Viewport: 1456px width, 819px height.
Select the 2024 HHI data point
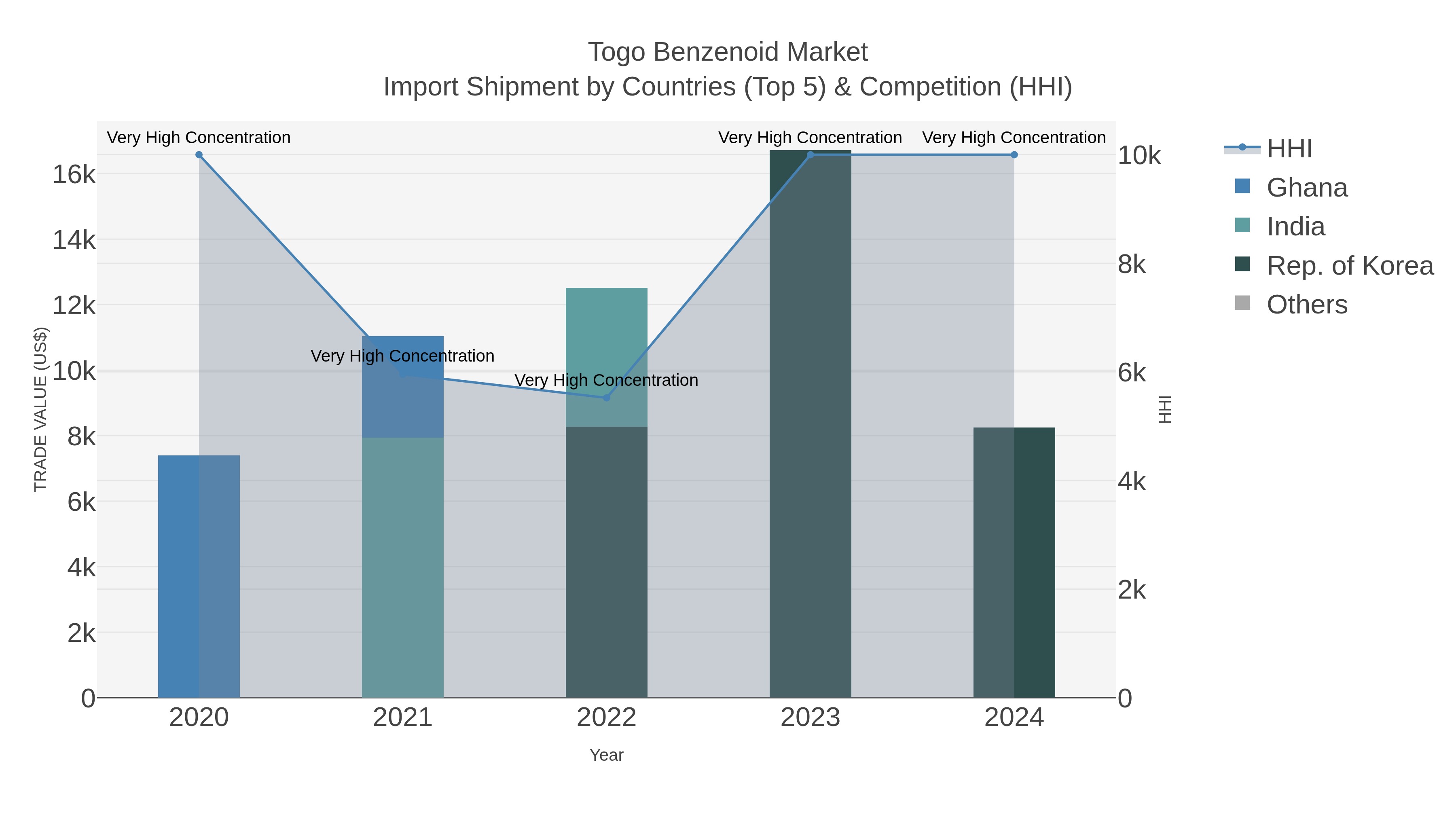(1014, 155)
